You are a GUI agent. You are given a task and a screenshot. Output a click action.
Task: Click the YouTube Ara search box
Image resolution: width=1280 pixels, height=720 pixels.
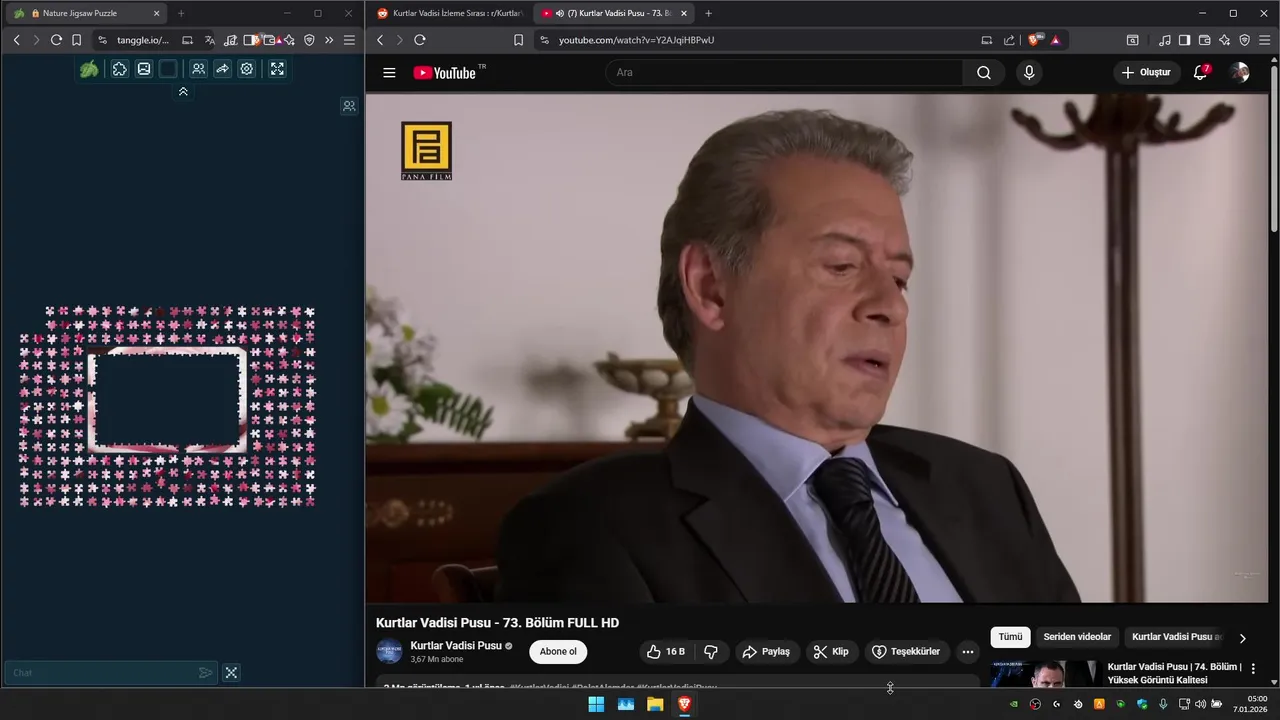pos(784,72)
